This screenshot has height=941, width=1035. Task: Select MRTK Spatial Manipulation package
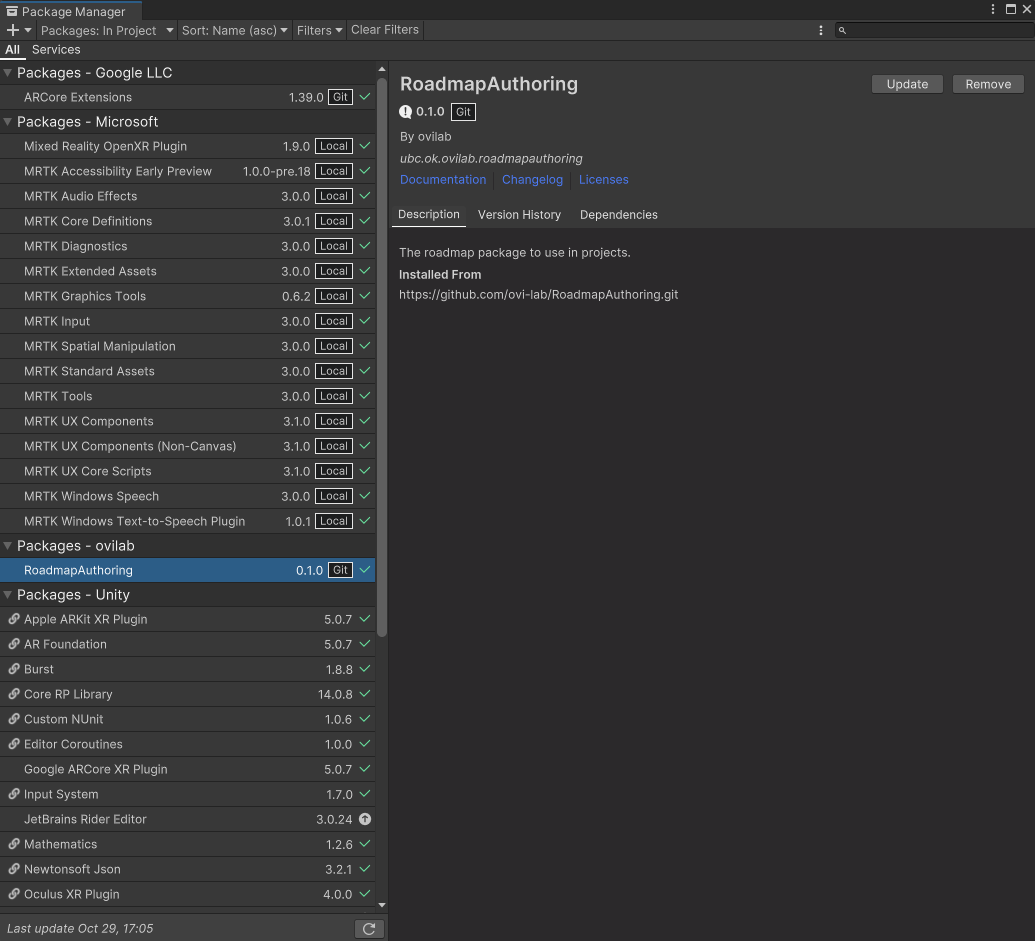click(x=187, y=346)
